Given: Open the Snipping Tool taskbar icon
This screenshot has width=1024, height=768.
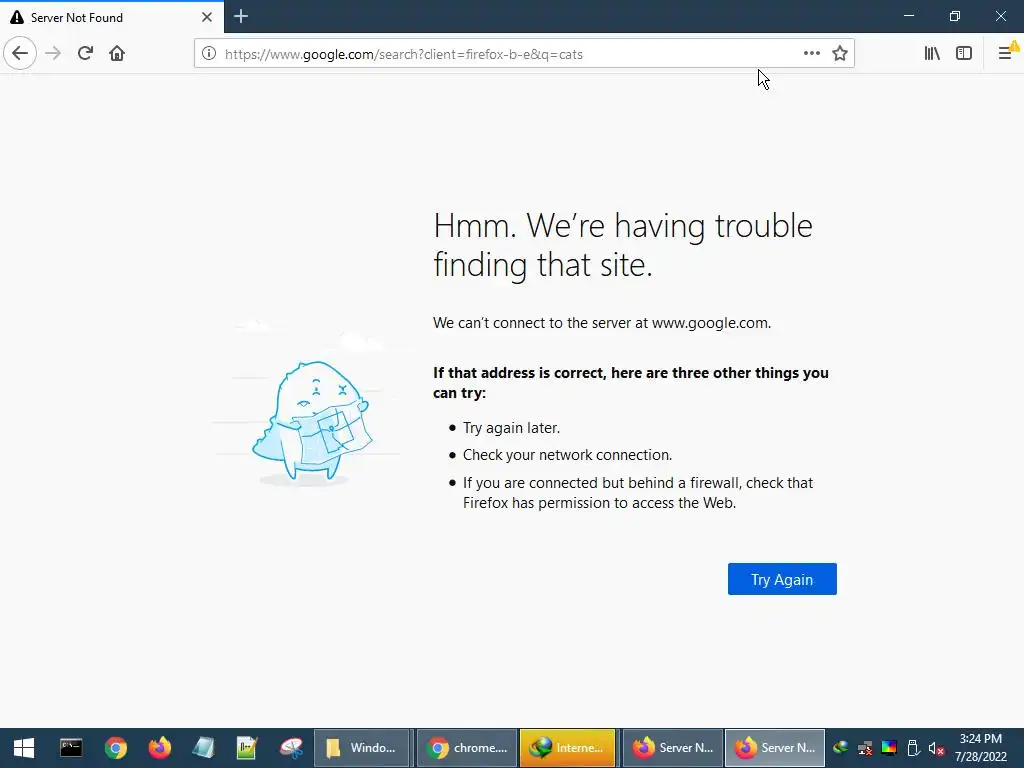Looking at the screenshot, I should (291, 748).
